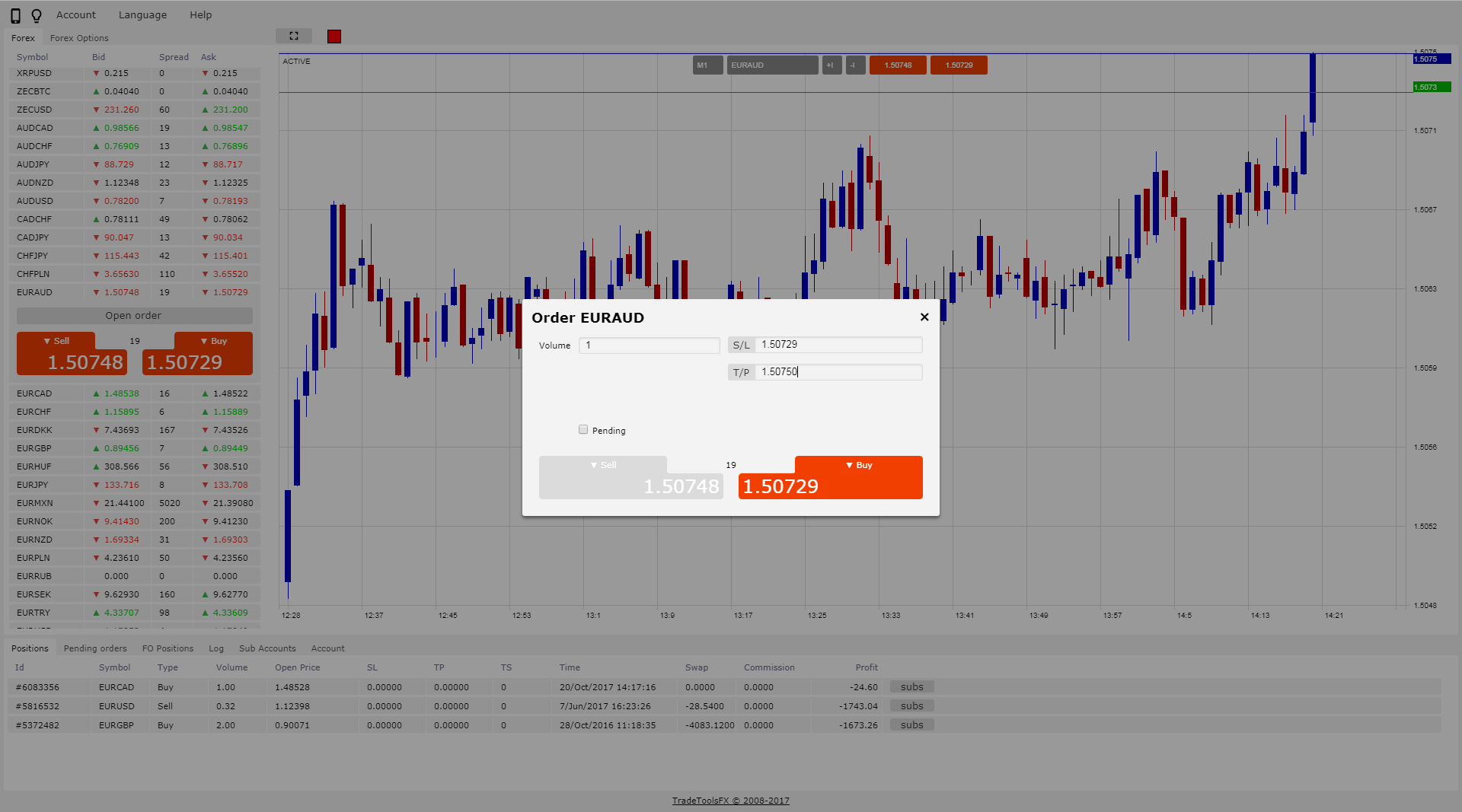Open the mobile app icon menu
The width and height of the screenshot is (1462, 812).
pyautogui.click(x=15, y=14)
